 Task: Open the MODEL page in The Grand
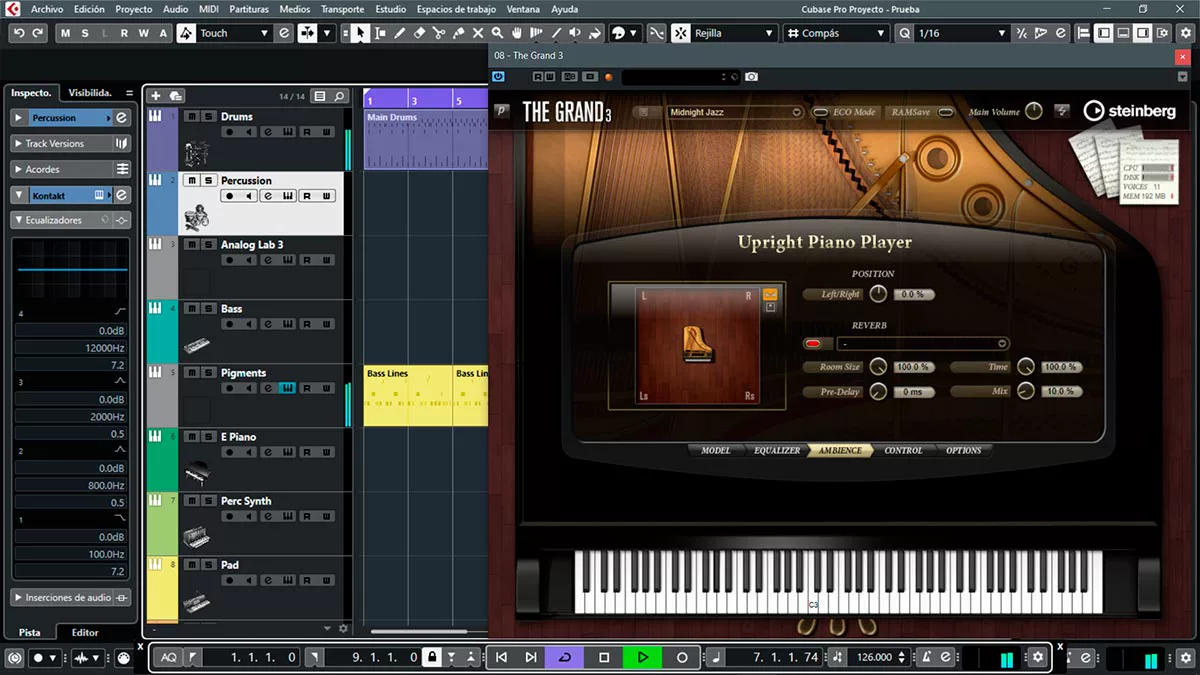(x=716, y=450)
